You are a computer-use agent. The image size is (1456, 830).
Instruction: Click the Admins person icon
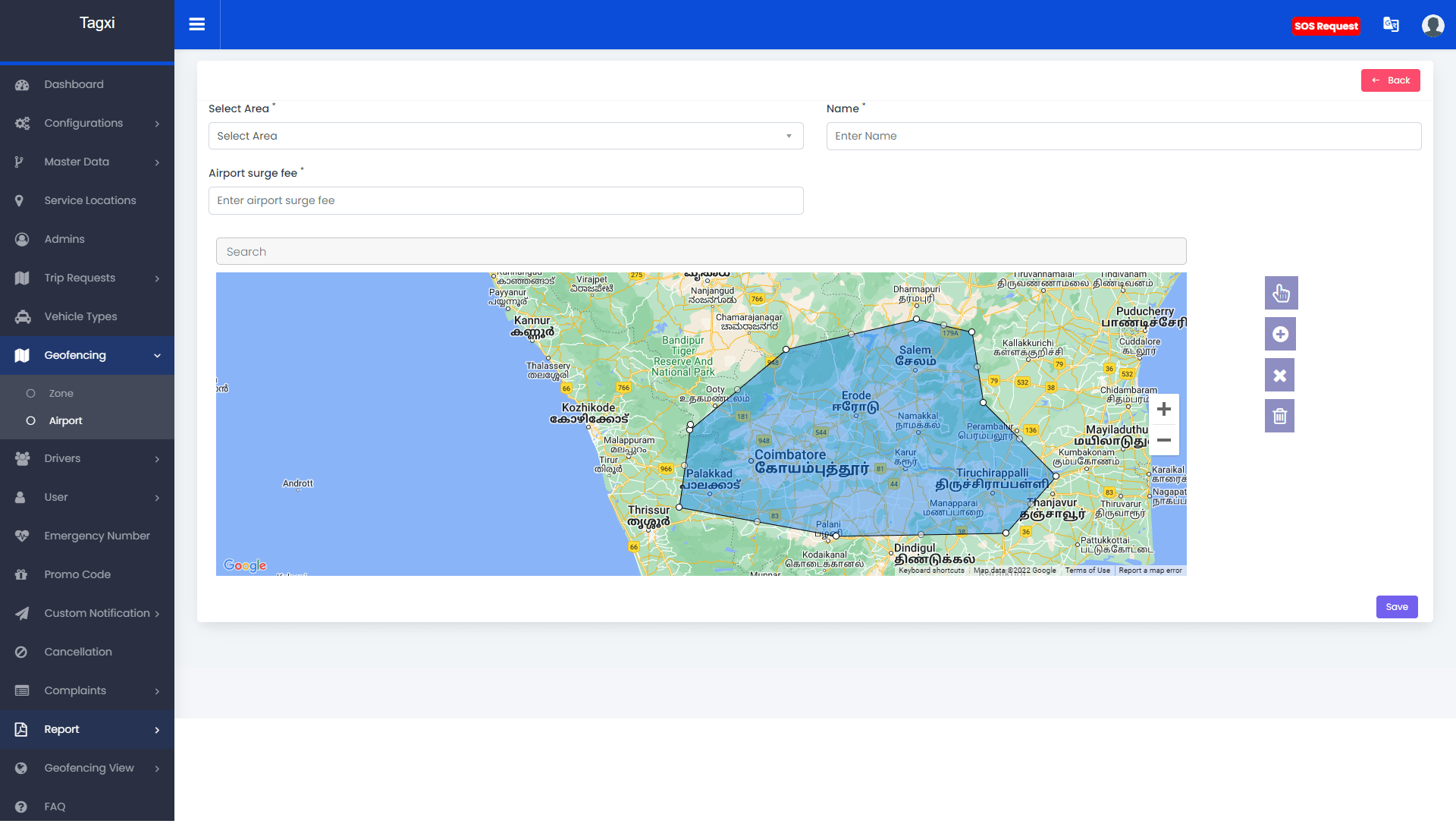click(x=22, y=240)
